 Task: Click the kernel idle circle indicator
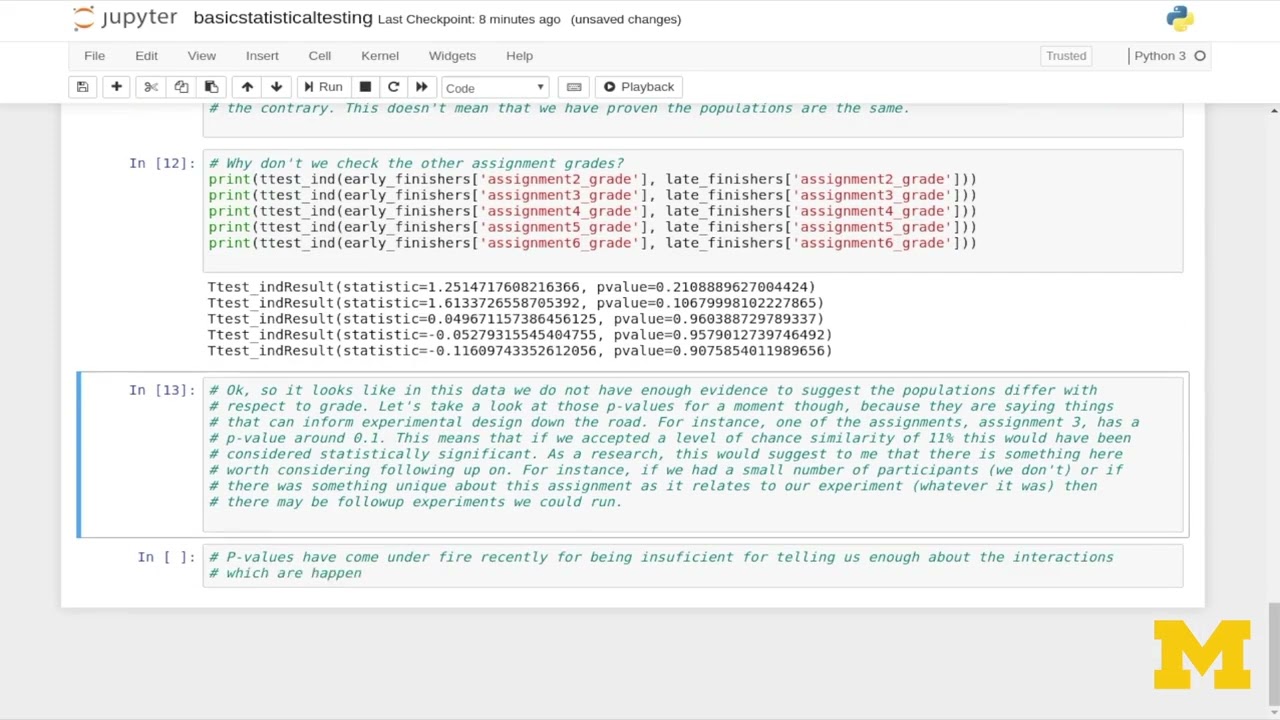click(x=1200, y=56)
